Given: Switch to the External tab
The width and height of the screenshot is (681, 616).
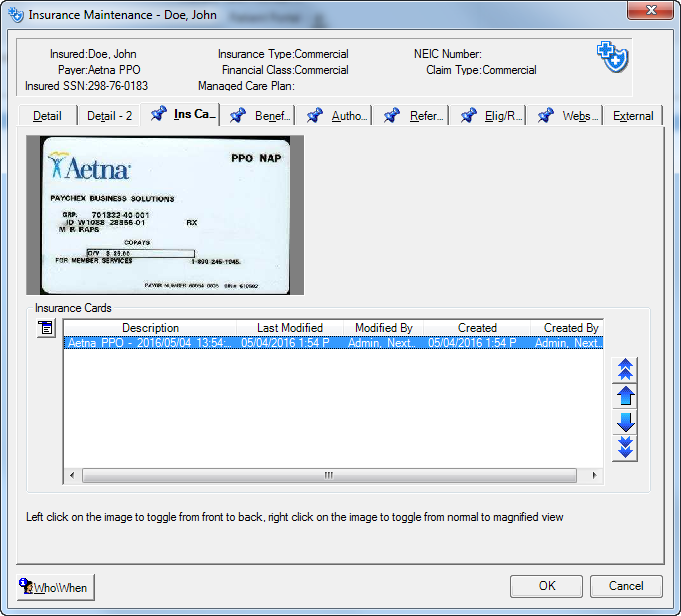Looking at the screenshot, I should pos(633,116).
